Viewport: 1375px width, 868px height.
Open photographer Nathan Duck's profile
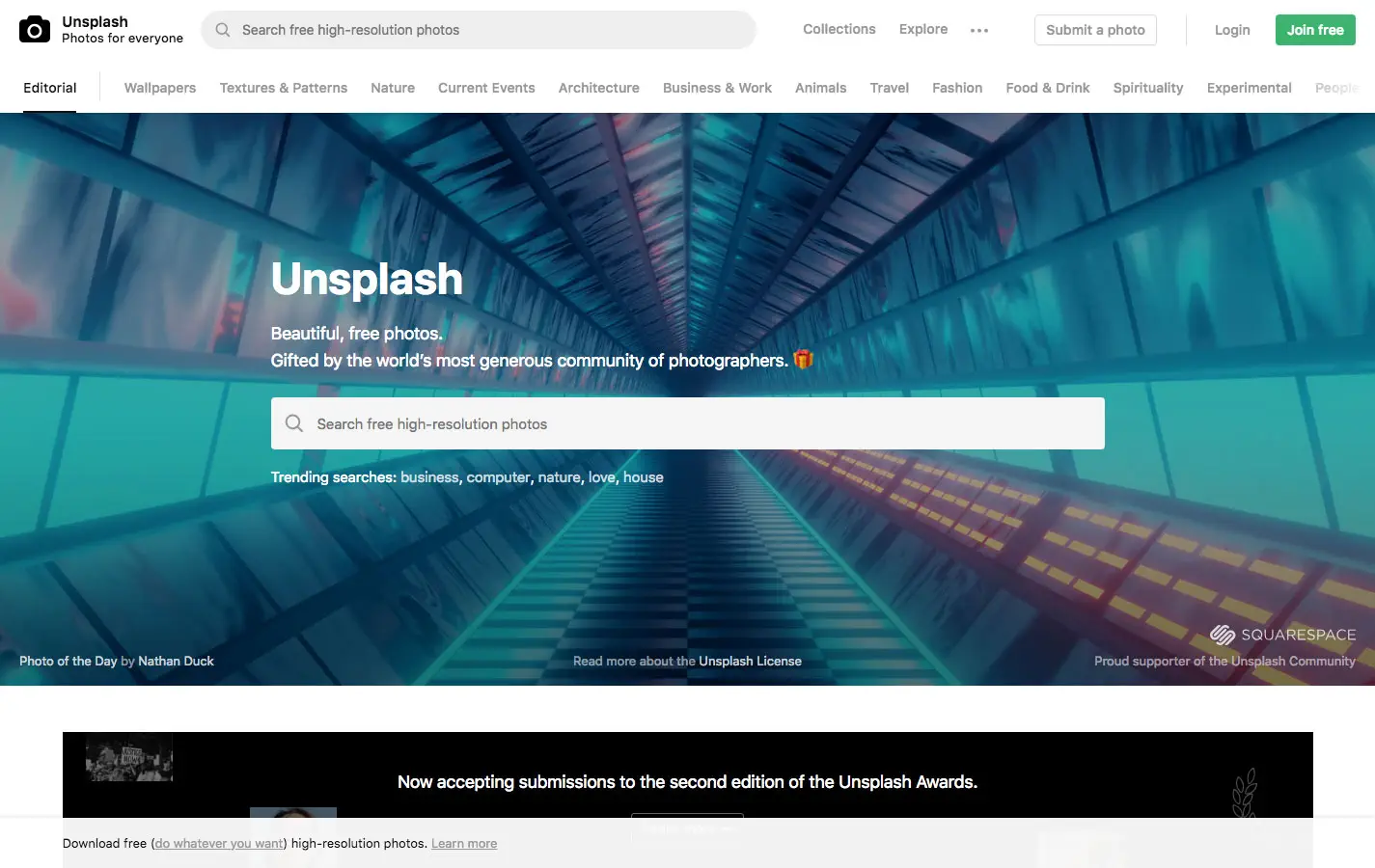176,661
